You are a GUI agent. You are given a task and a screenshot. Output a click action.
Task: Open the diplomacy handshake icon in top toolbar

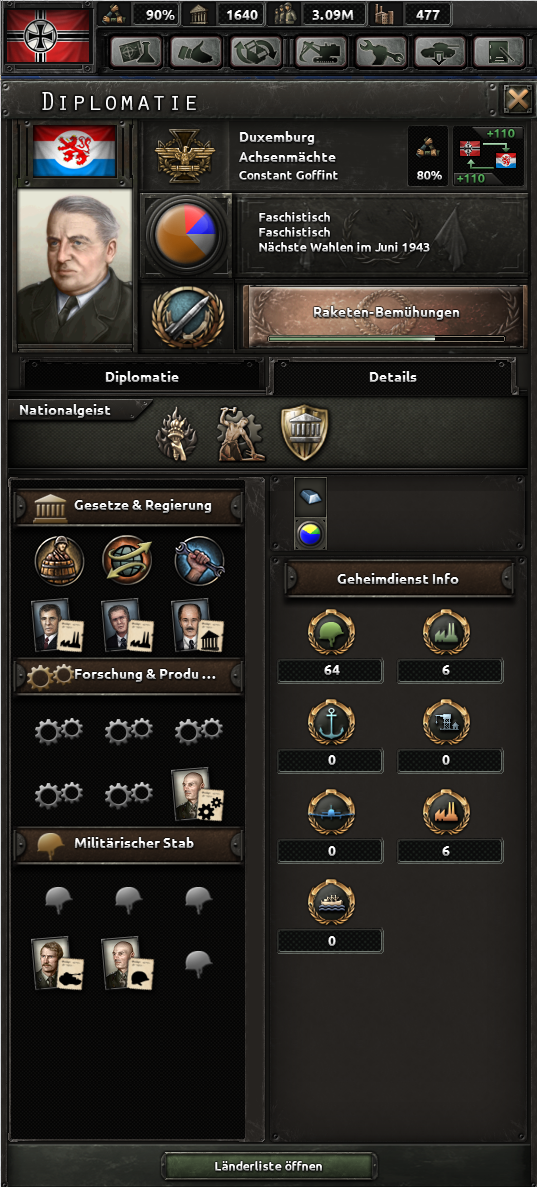click(x=196, y=51)
